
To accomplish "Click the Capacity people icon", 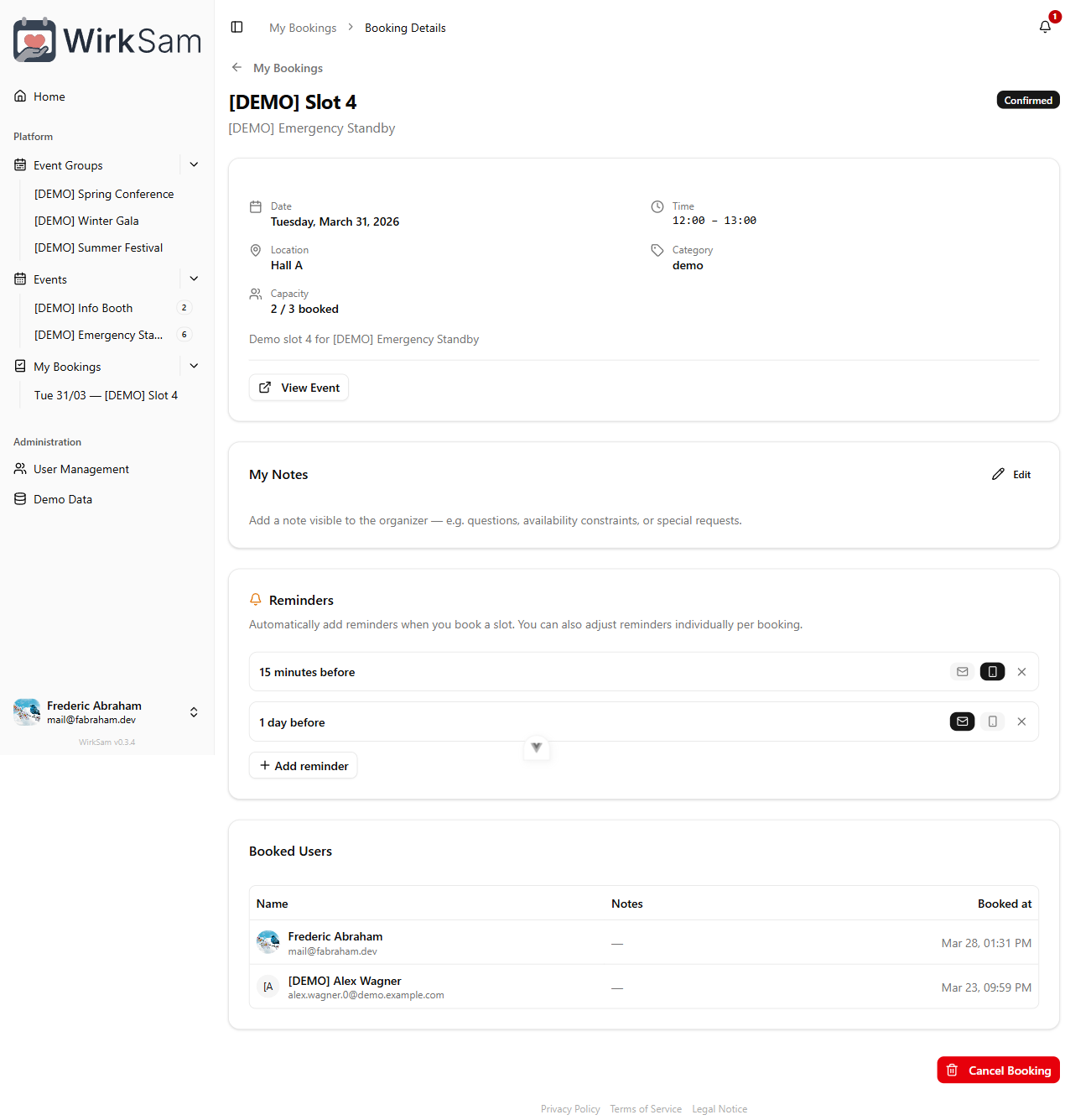I will point(256,294).
